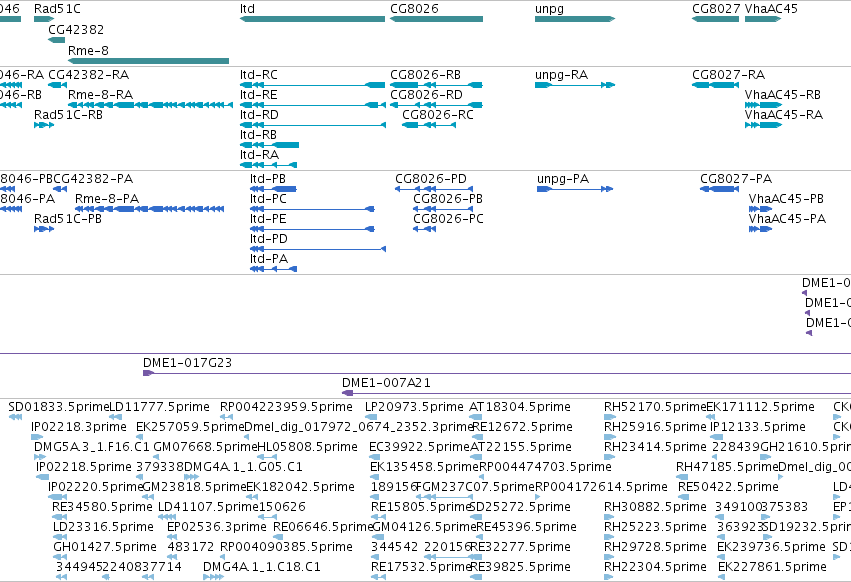Click EST RP004223959.5prime
The width and height of the screenshot is (851, 582).
(226, 417)
